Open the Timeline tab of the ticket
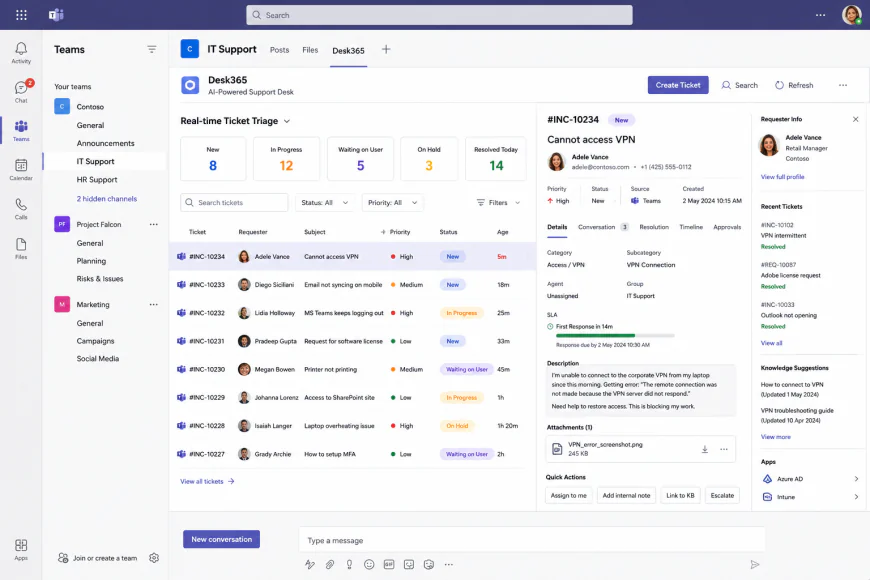The image size is (870, 580). click(x=691, y=227)
